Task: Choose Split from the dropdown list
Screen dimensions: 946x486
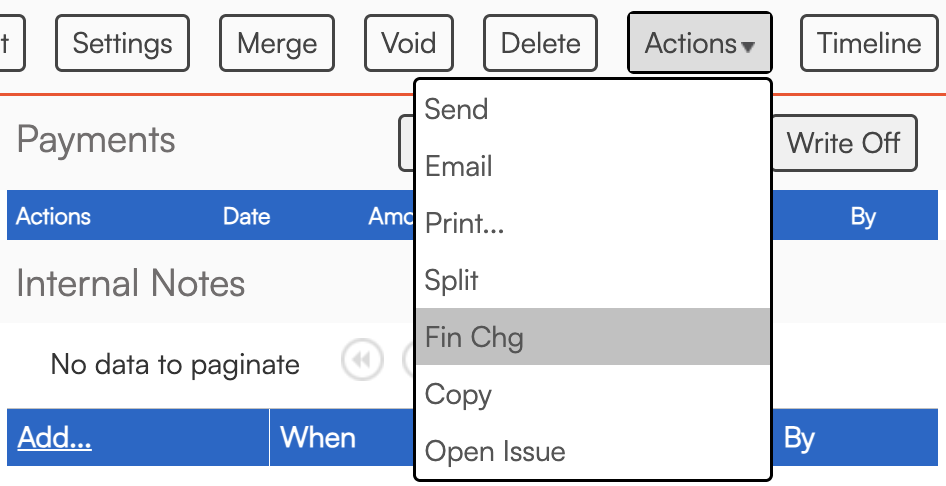Action: coord(452,280)
